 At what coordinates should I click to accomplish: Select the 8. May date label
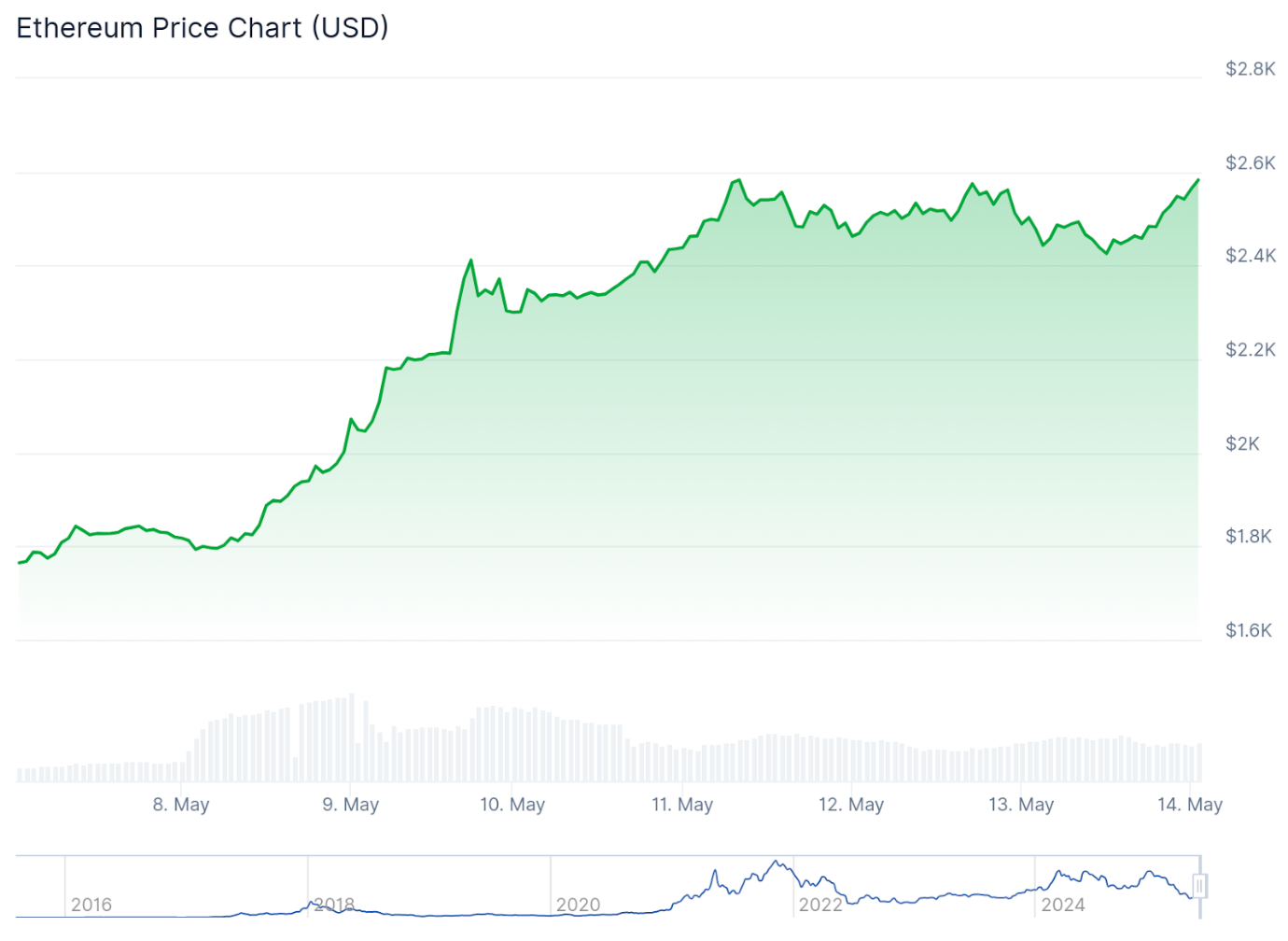coord(181,805)
